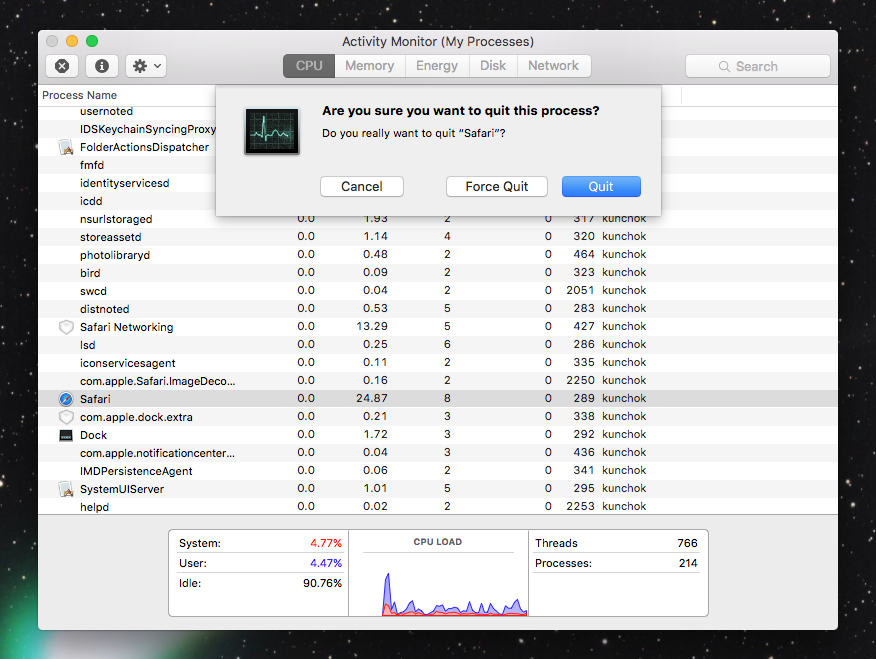Switch to the CPU tab

click(x=309, y=66)
